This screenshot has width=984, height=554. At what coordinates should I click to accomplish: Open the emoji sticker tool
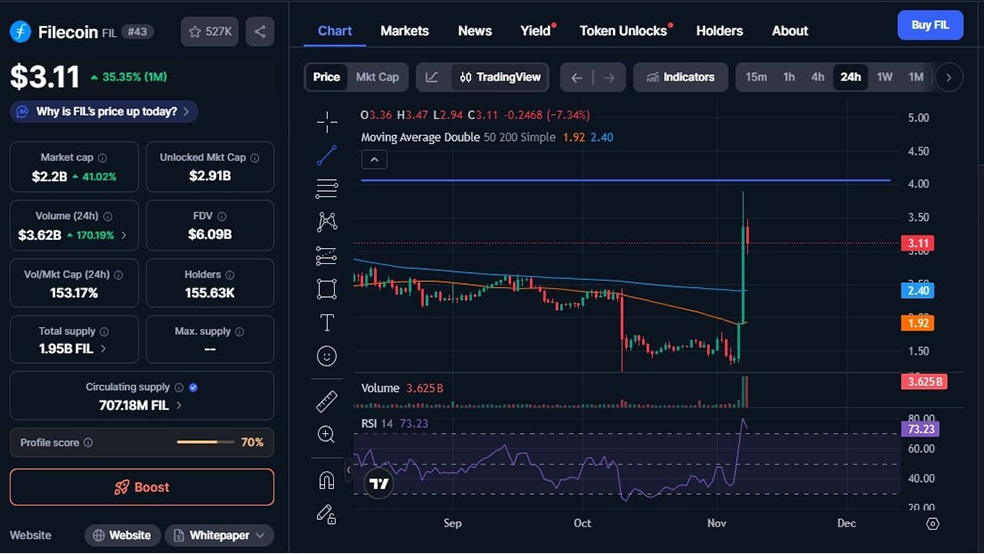coord(326,356)
